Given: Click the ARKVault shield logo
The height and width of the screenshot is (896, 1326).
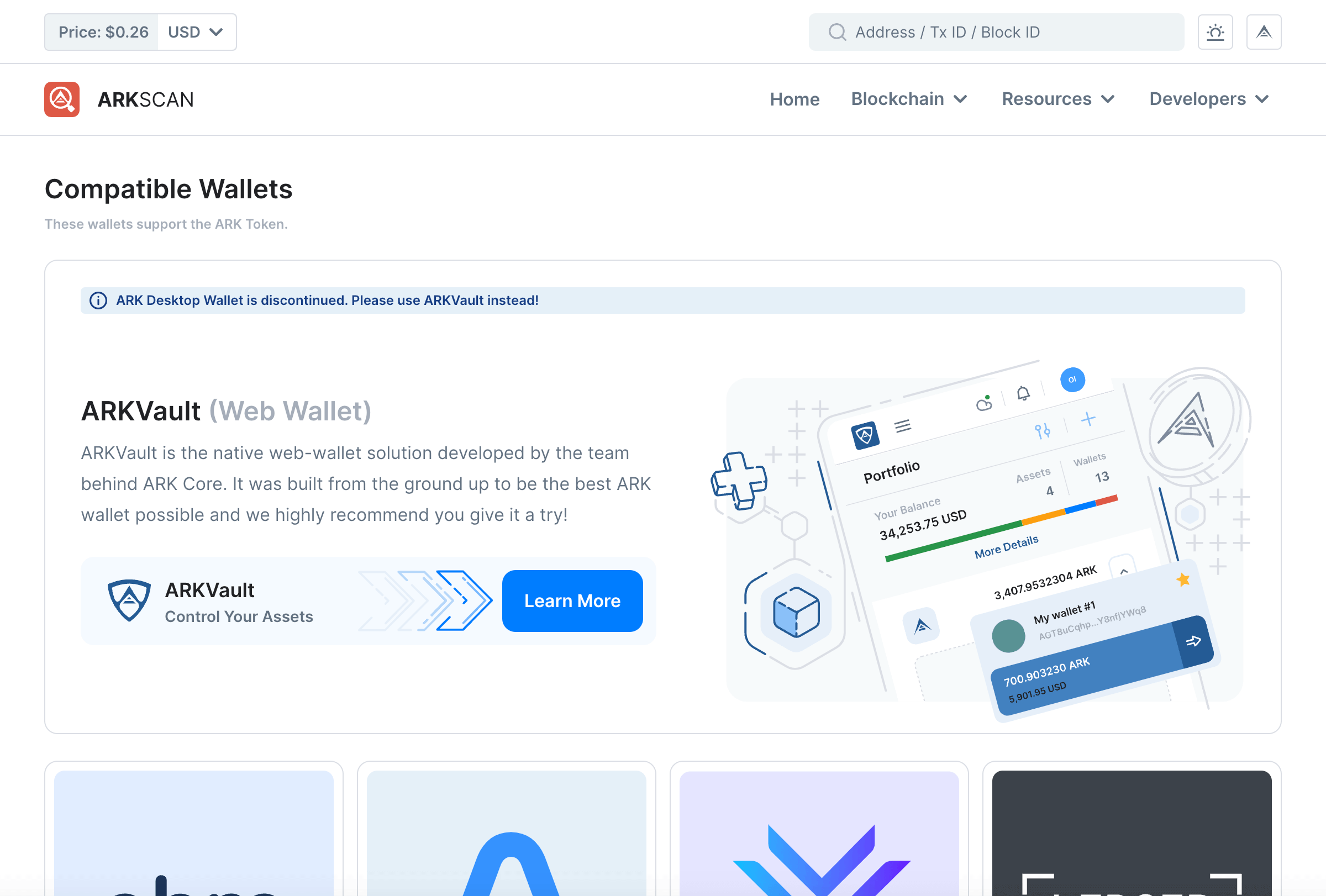Looking at the screenshot, I should (129, 600).
